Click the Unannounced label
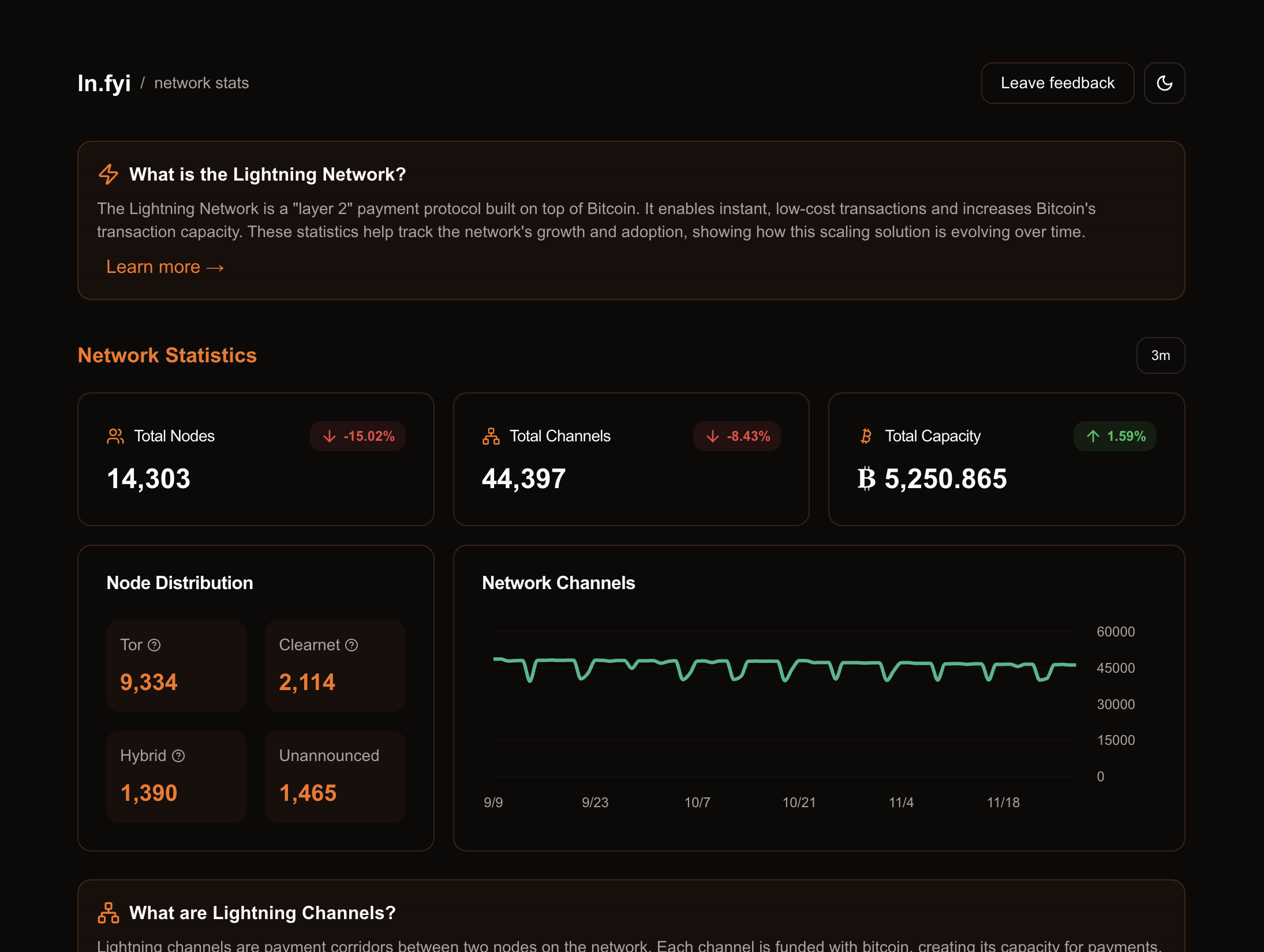Viewport: 1264px width, 952px height. 329,756
